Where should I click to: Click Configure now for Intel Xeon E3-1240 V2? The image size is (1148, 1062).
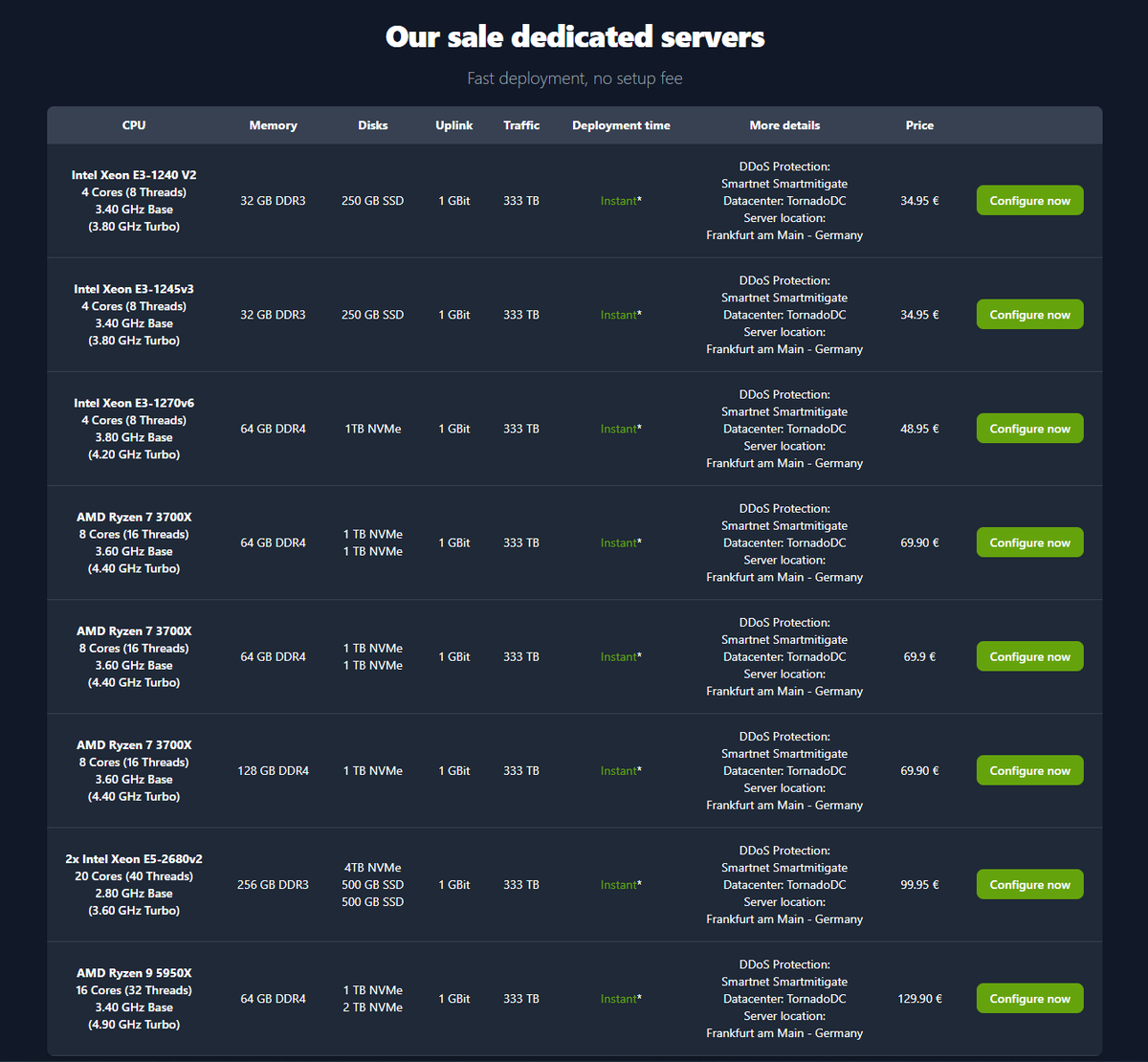pyautogui.click(x=1029, y=201)
